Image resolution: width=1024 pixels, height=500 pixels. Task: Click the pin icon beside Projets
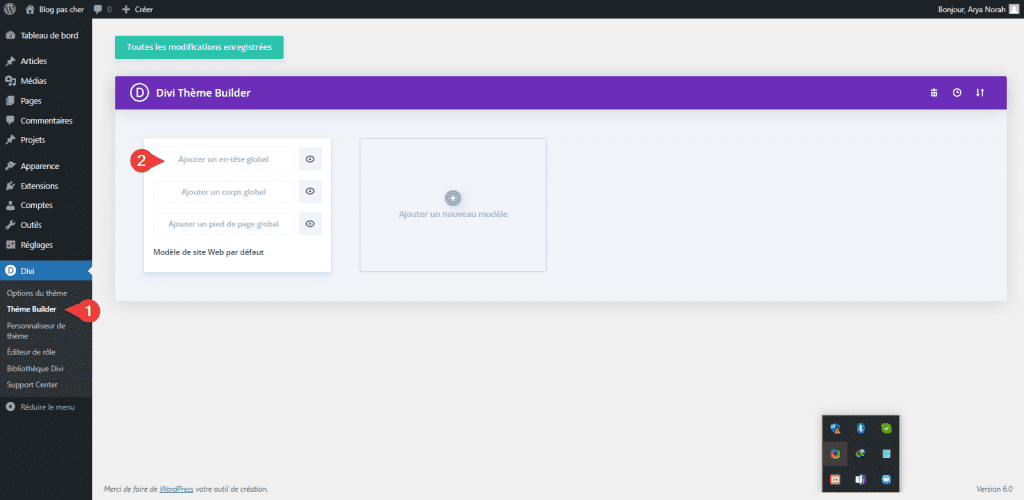(x=10, y=140)
